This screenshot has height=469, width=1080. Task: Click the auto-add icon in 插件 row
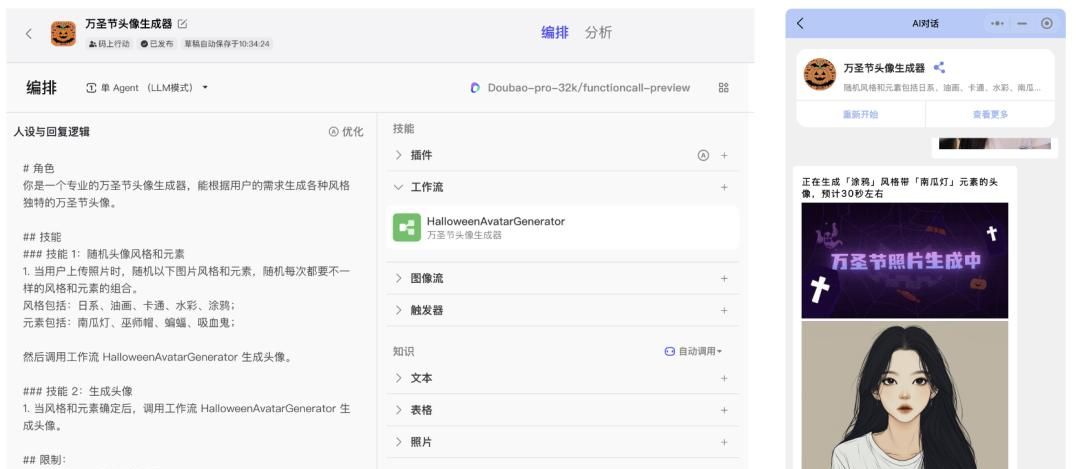pos(703,156)
